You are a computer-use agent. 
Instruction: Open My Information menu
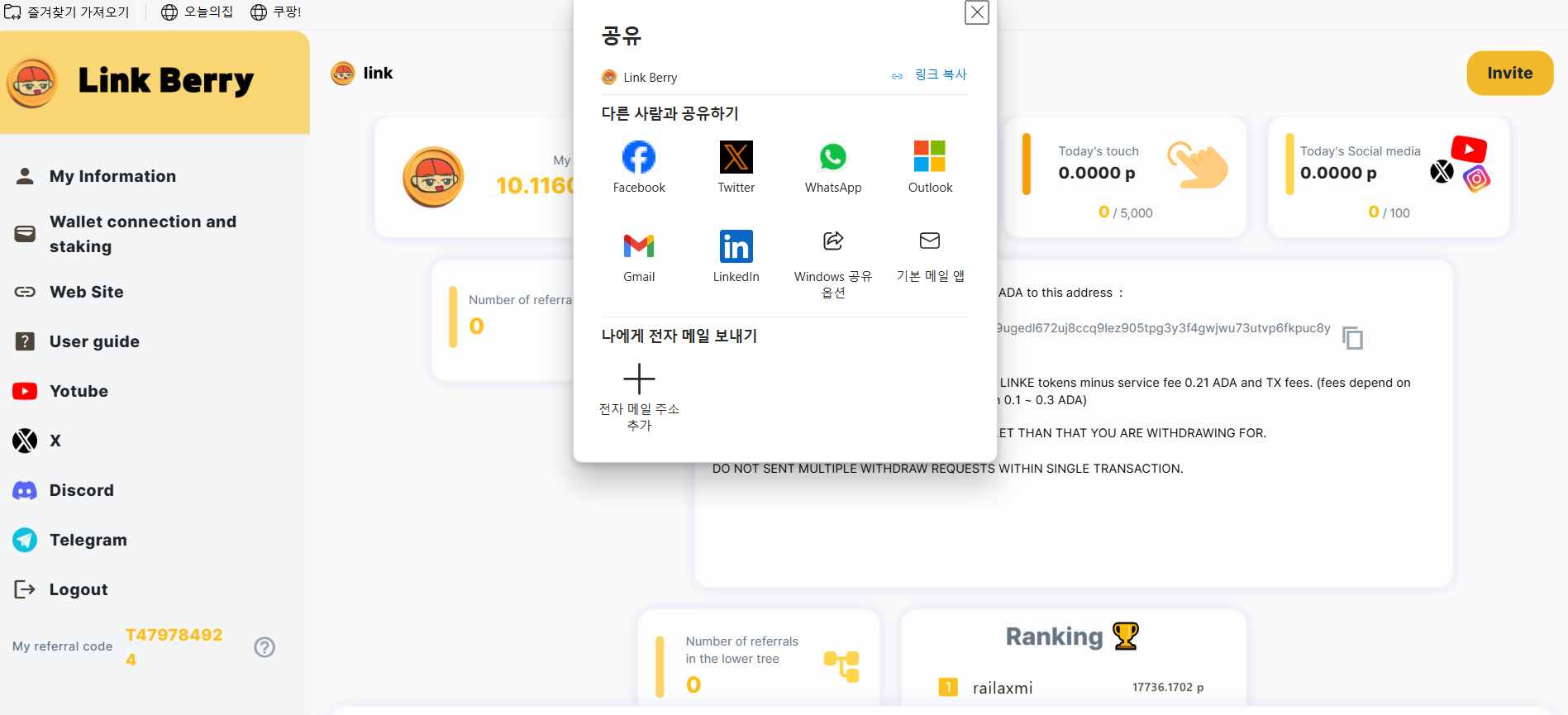(112, 176)
